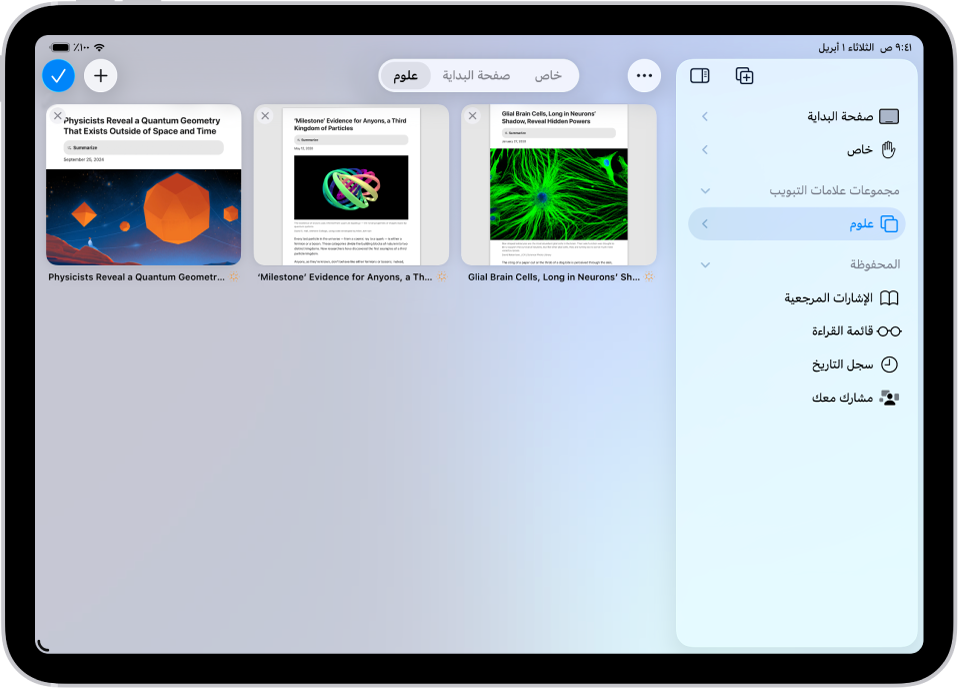Close the Milestone Evidence for Anyons tab
The image size is (960, 689).
pyautogui.click(x=265, y=115)
